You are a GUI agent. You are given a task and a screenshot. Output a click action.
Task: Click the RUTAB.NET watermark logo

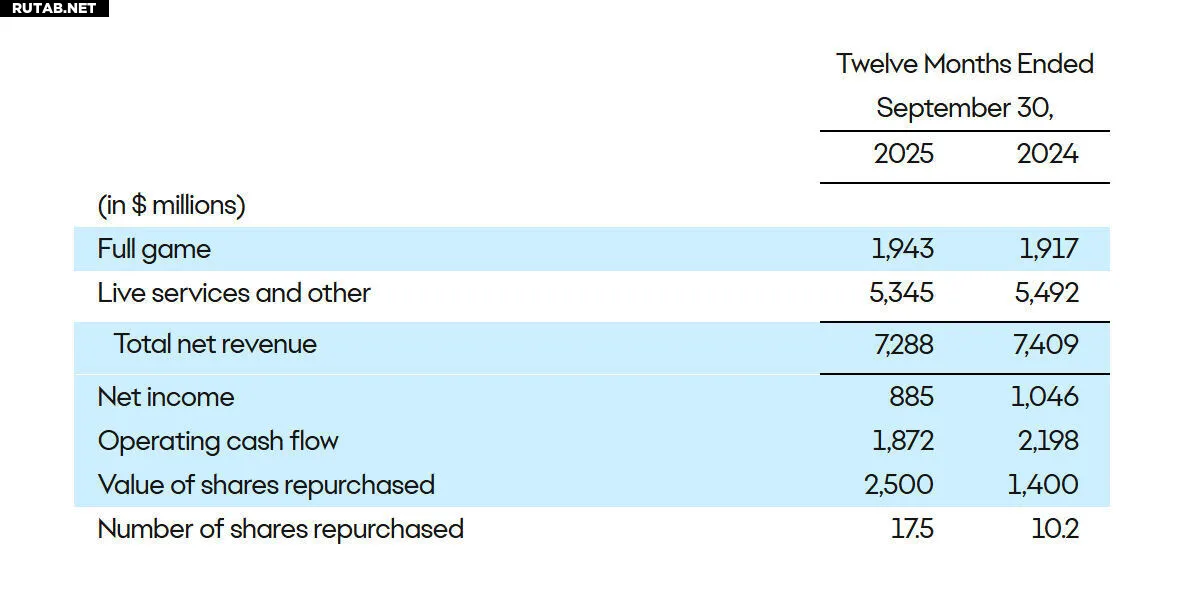tap(54, 8)
